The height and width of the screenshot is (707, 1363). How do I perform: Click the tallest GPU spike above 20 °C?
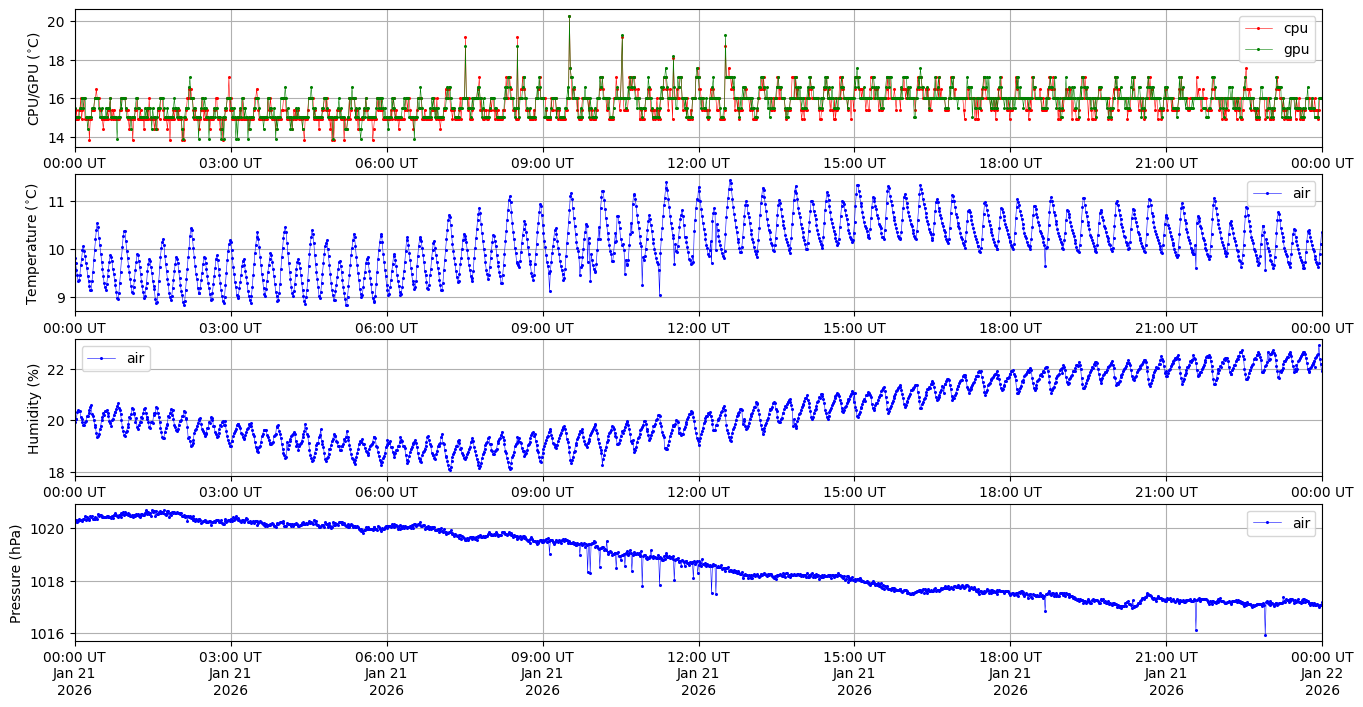point(569,16)
